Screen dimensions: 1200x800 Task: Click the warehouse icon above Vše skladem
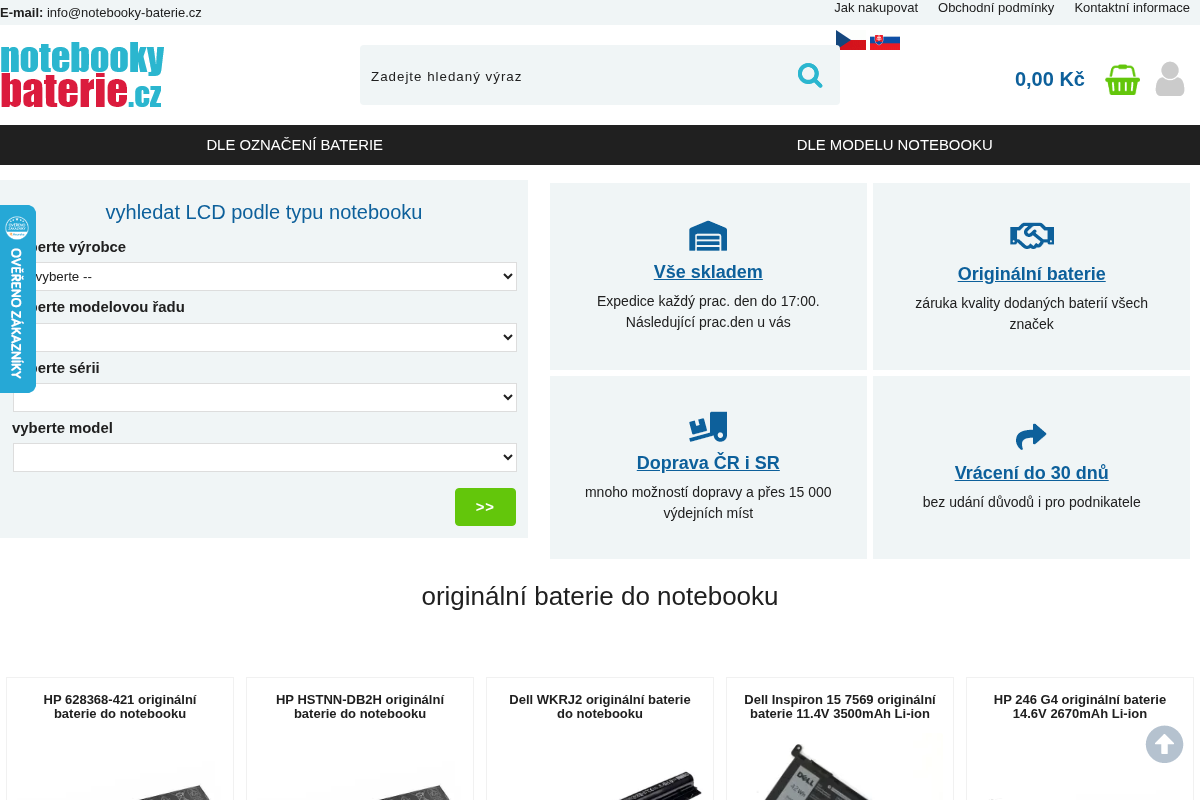(708, 236)
